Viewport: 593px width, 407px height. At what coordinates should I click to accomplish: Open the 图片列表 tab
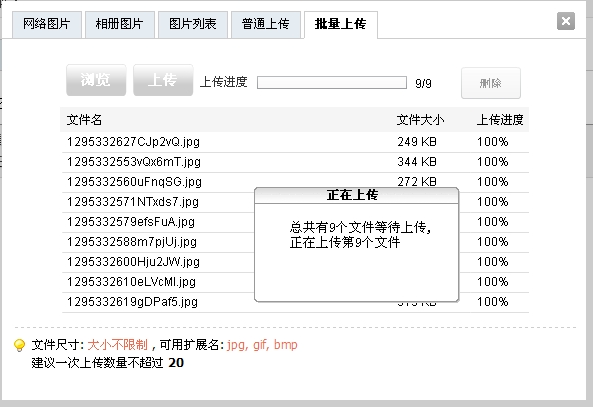click(x=193, y=25)
